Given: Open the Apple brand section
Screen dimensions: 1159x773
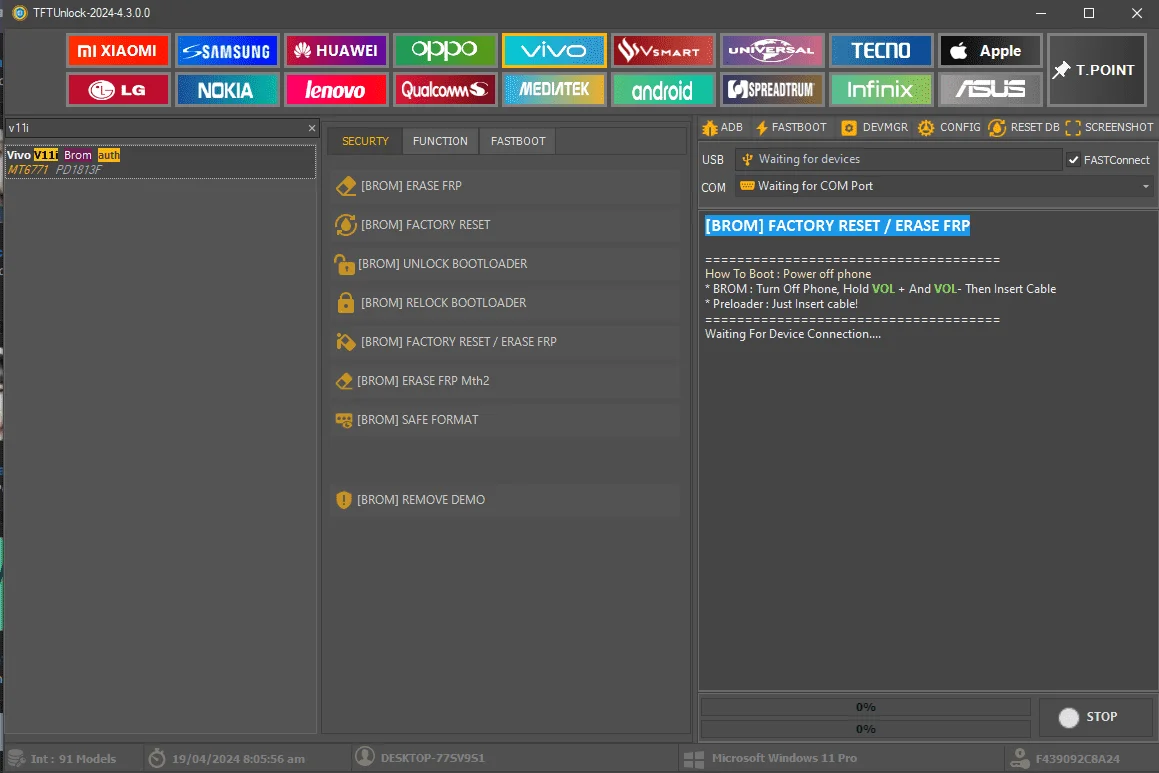Looking at the screenshot, I should click(989, 50).
